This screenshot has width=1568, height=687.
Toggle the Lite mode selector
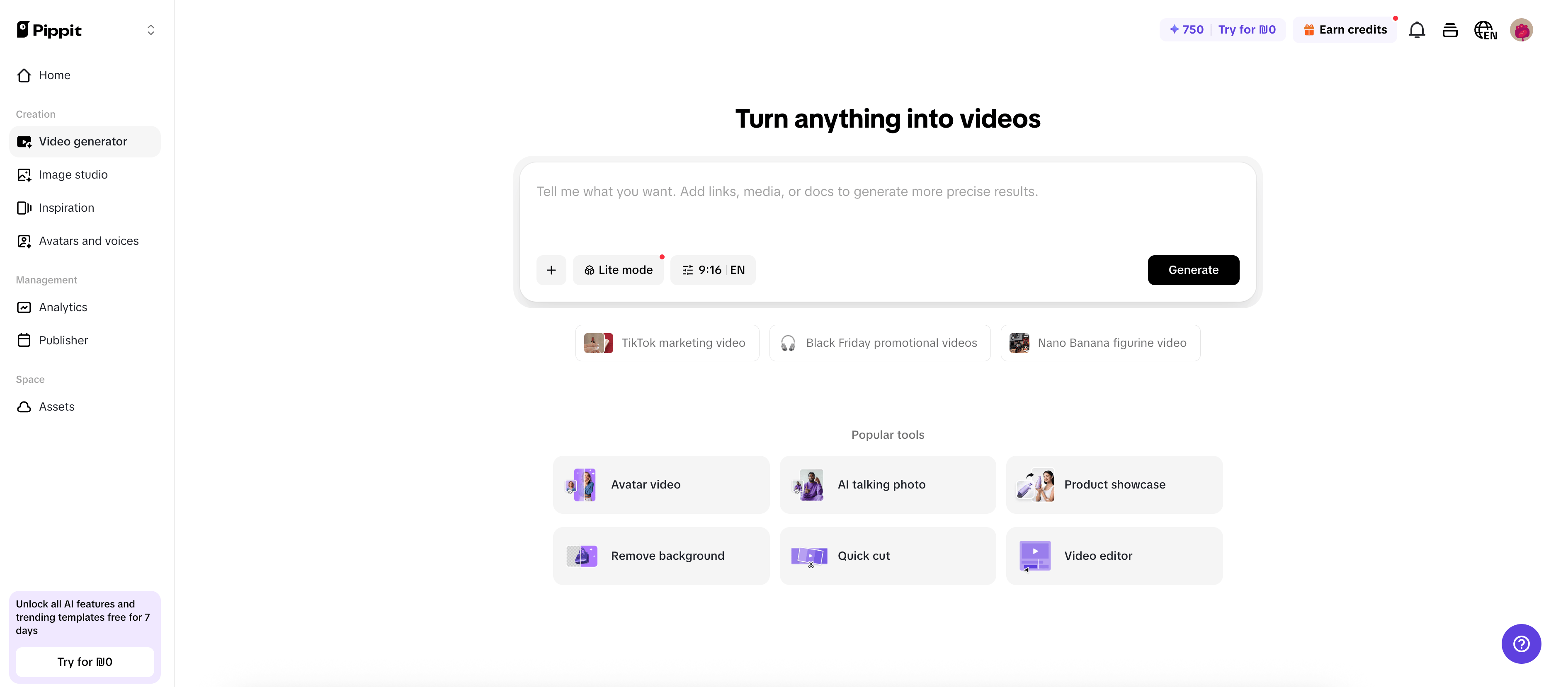point(618,270)
